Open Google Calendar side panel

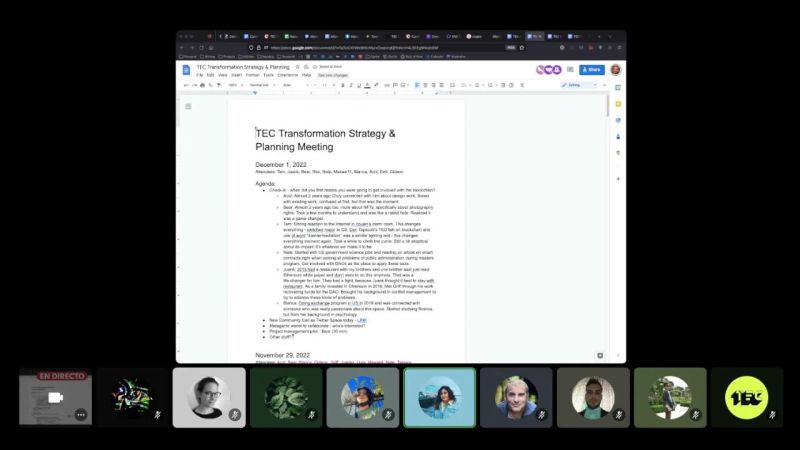point(618,88)
